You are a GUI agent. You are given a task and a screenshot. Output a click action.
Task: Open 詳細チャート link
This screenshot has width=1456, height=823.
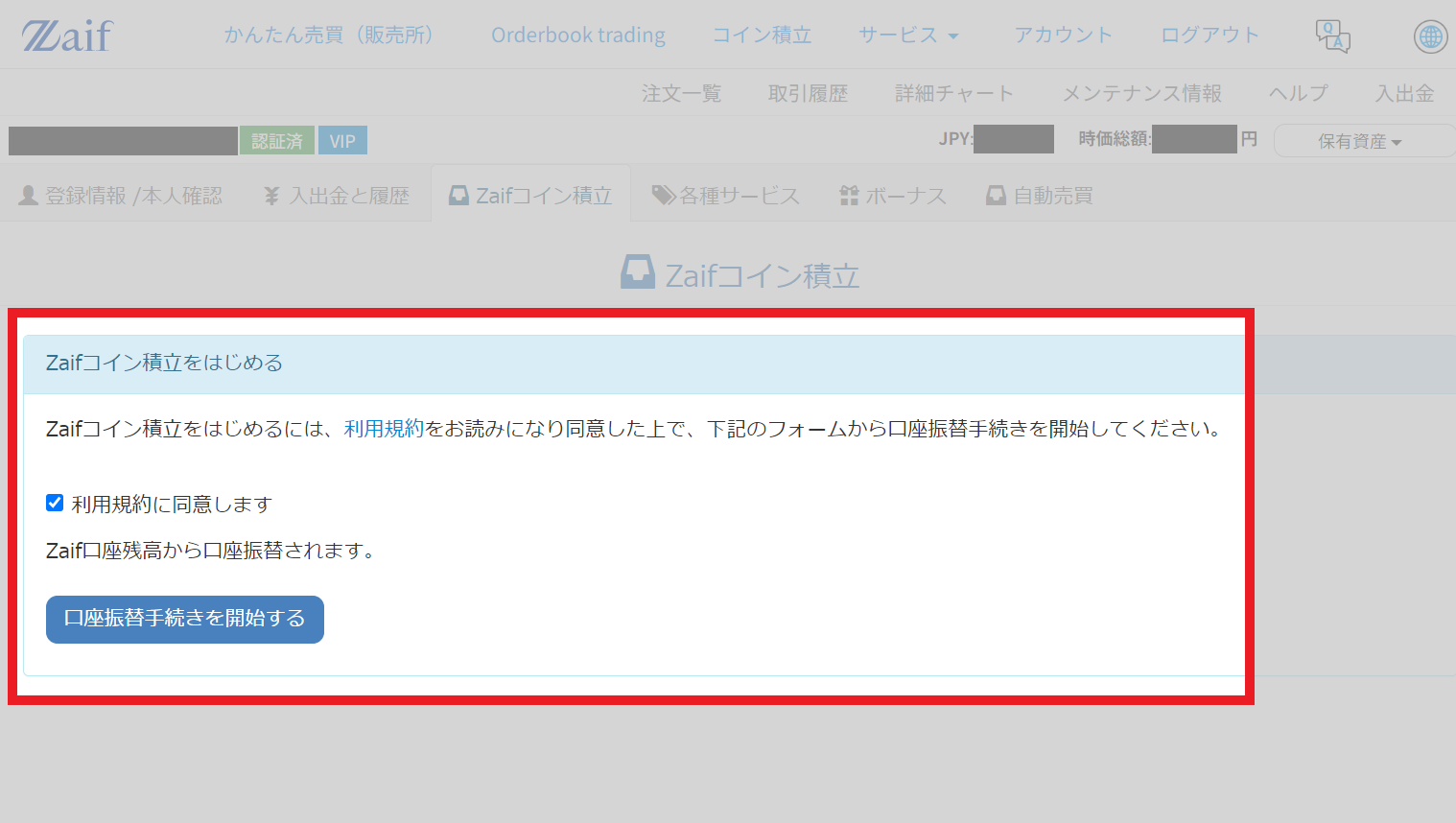[x=954, y=93]
